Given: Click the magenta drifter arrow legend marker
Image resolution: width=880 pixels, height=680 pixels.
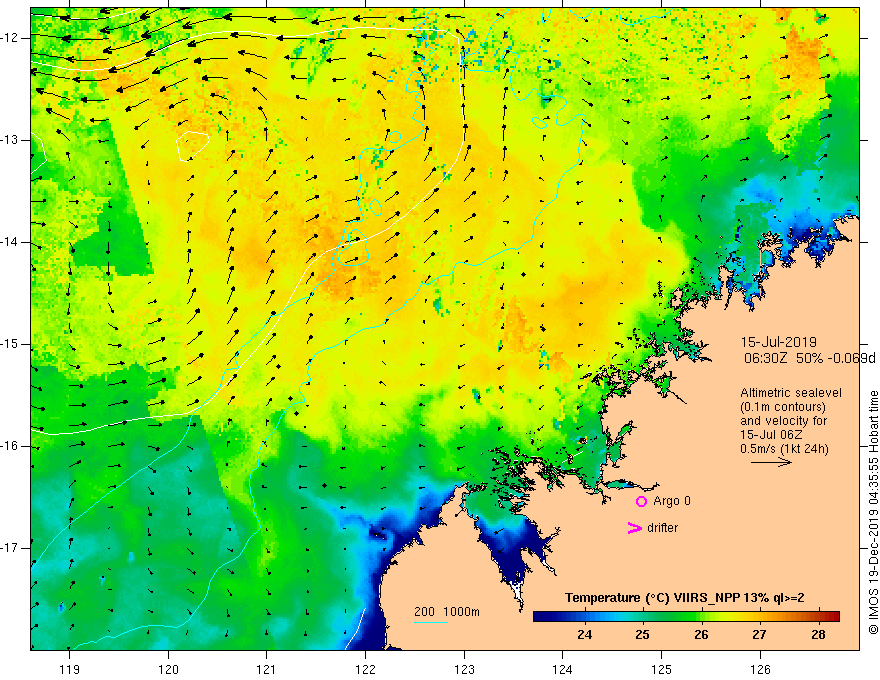Looking at the screenshot, I should click(634, 528).
